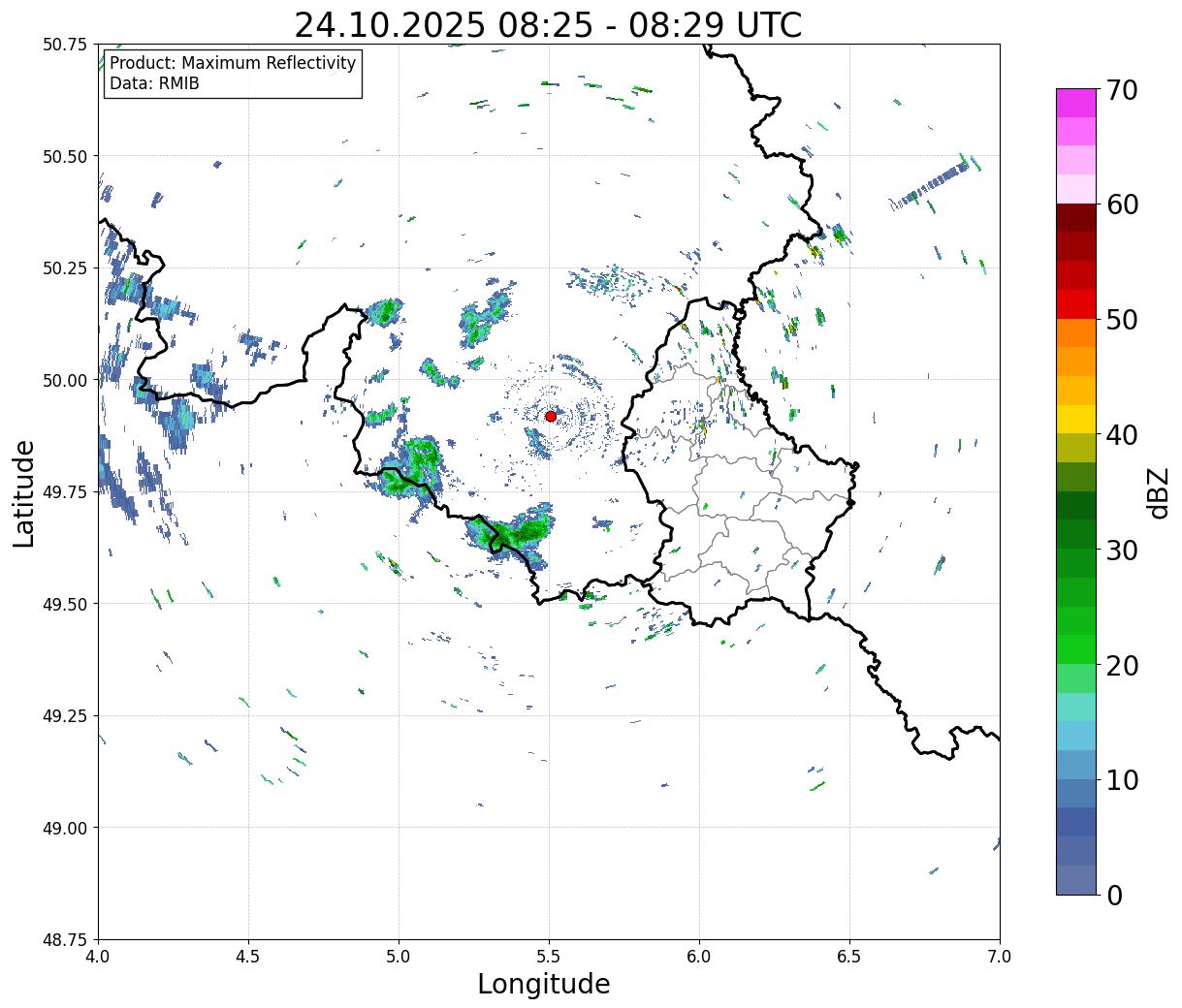Click the colorbar tick label 30
The image size is (1182, 1008).
pos(1122,550)
